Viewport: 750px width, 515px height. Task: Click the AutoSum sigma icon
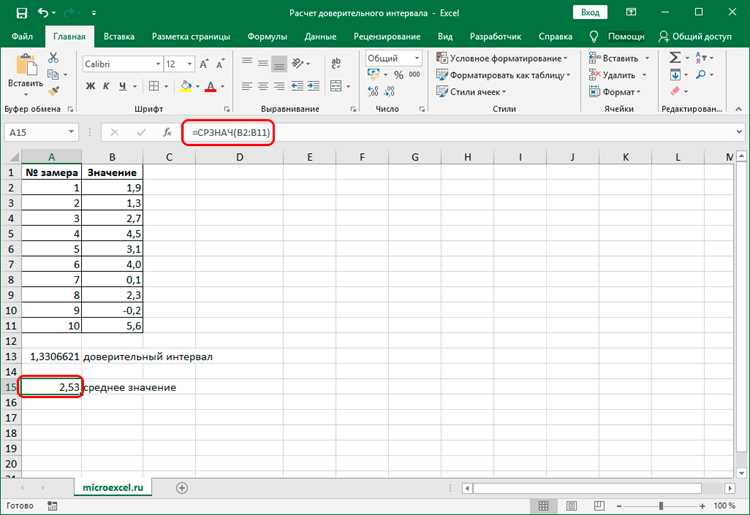tap(675, 58)
